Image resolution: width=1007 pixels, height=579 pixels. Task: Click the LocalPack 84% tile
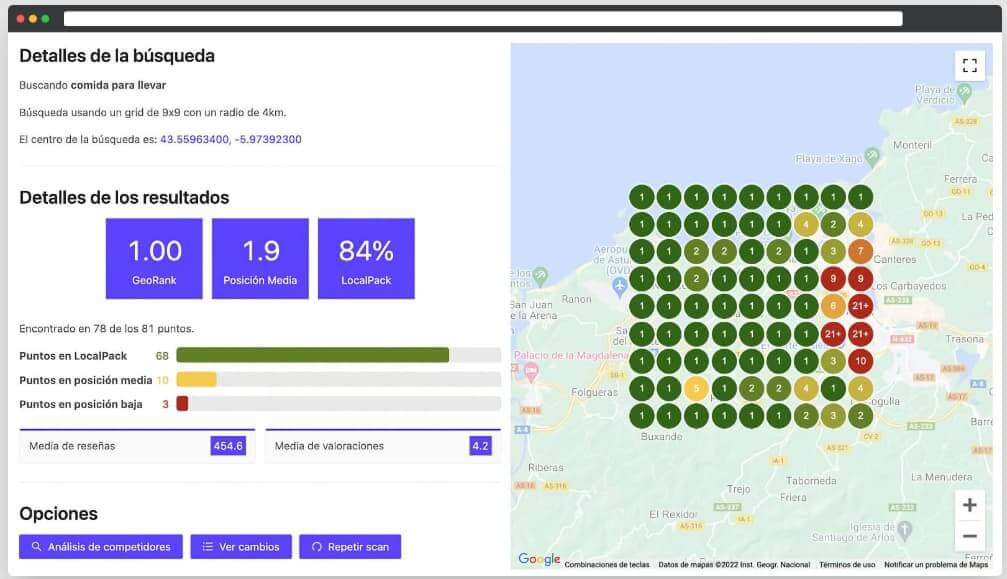click(x=366, y=258)
